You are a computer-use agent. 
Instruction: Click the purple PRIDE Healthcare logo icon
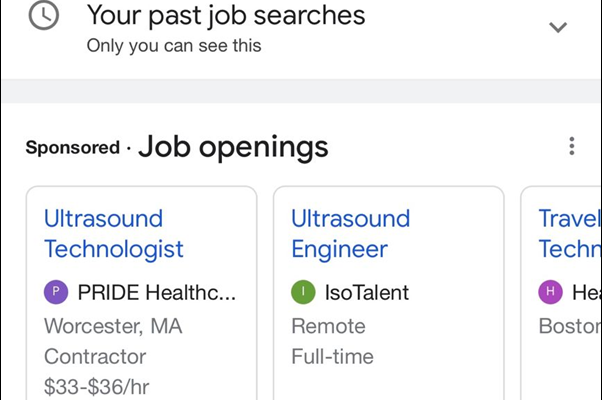coord(55,293)
